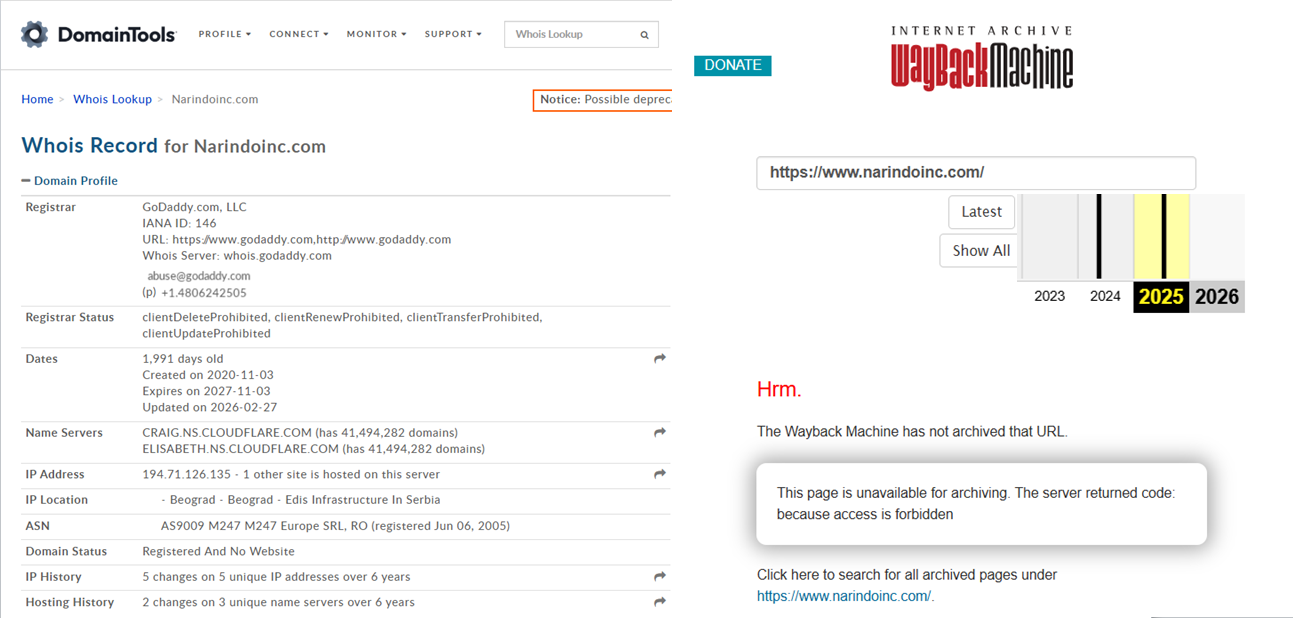This screenshot has width=1293, height=618.
Task: Go to the Home breadcrumb link
Action: 37,99
